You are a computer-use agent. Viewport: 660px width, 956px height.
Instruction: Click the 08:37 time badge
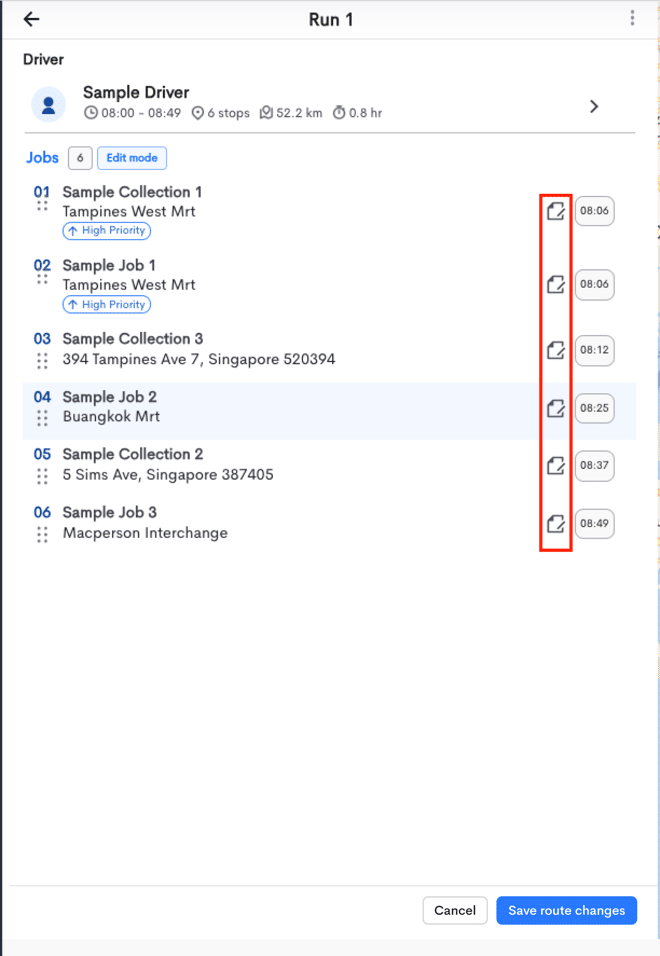[594, 466]
